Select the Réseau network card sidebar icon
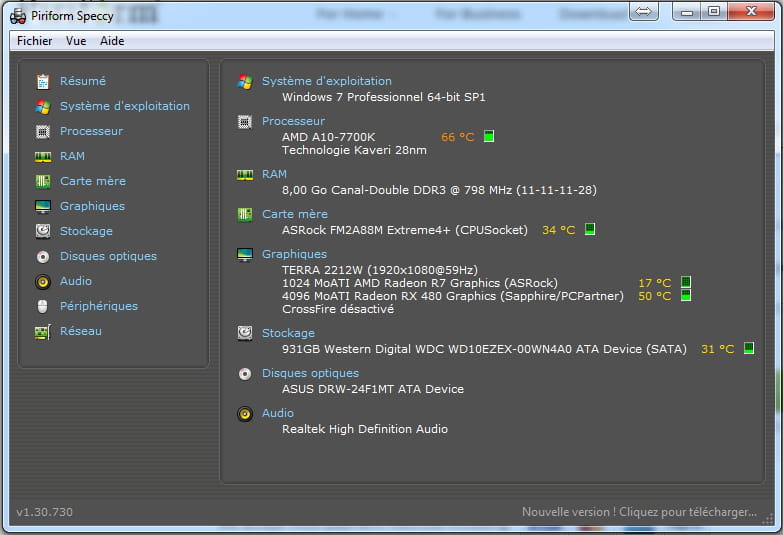Image resolution: width=783 pixels, height=535 pixels. tap(43, 331)
